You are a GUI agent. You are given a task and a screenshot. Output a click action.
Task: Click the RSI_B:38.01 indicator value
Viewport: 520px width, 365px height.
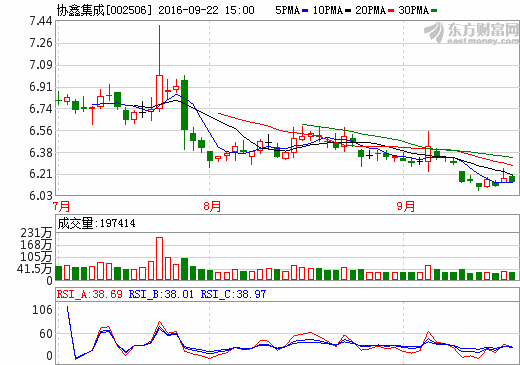161,294
